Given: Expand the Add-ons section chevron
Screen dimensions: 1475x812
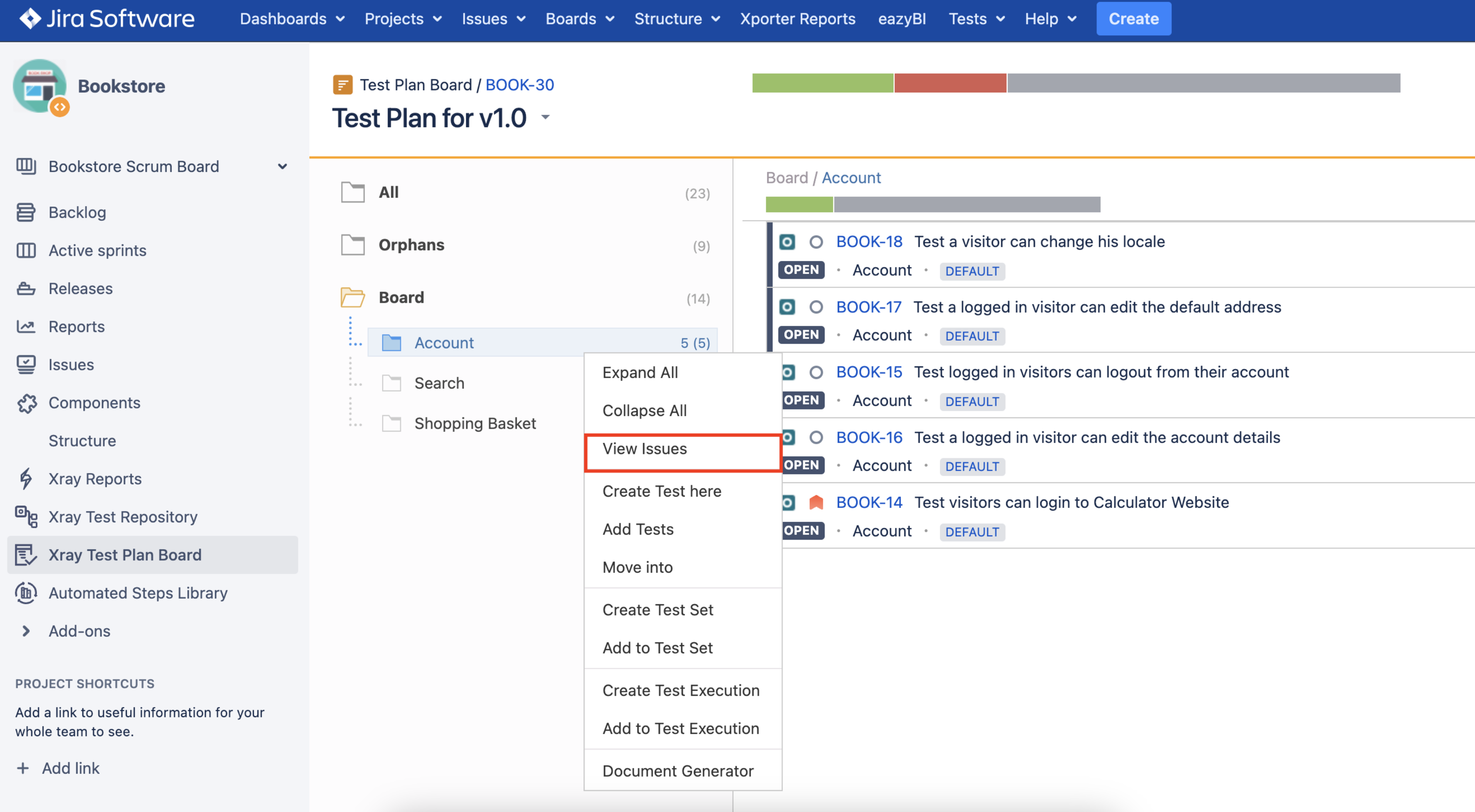Looking at the screenshot, I should point(26,631).
